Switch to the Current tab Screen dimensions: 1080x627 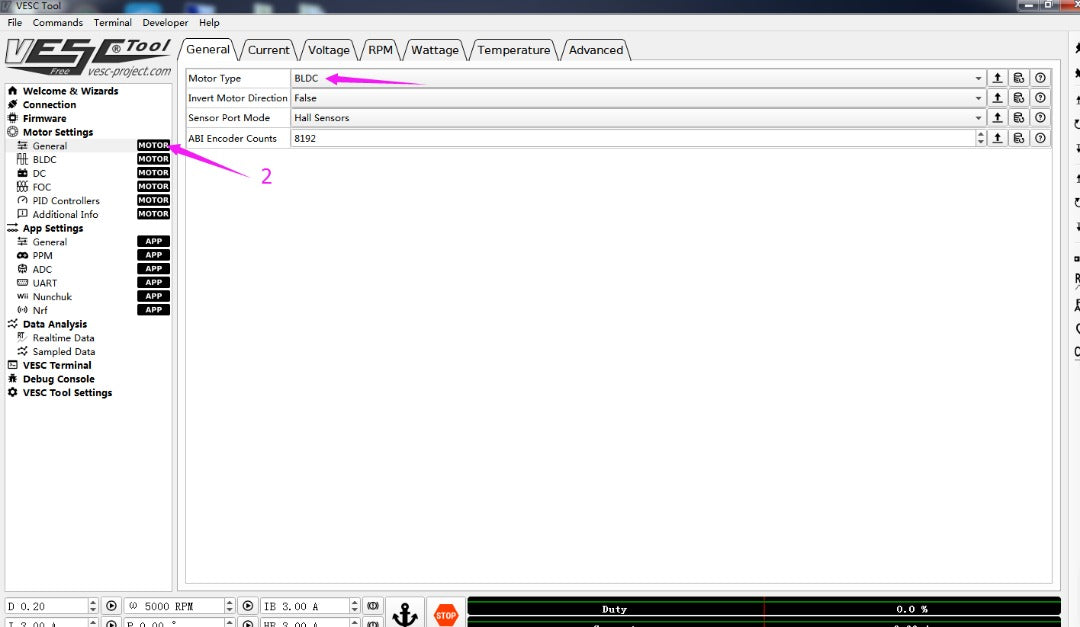tap(268, 50)
